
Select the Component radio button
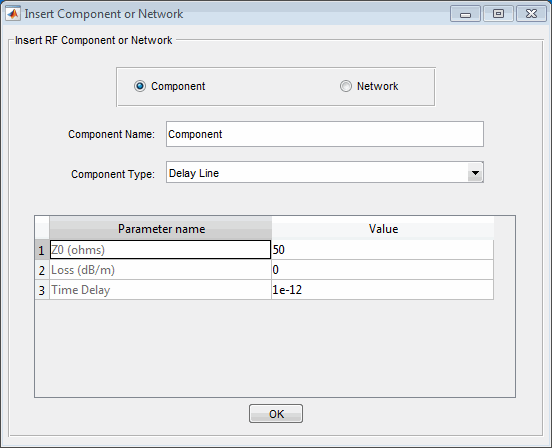click(140, 86)
